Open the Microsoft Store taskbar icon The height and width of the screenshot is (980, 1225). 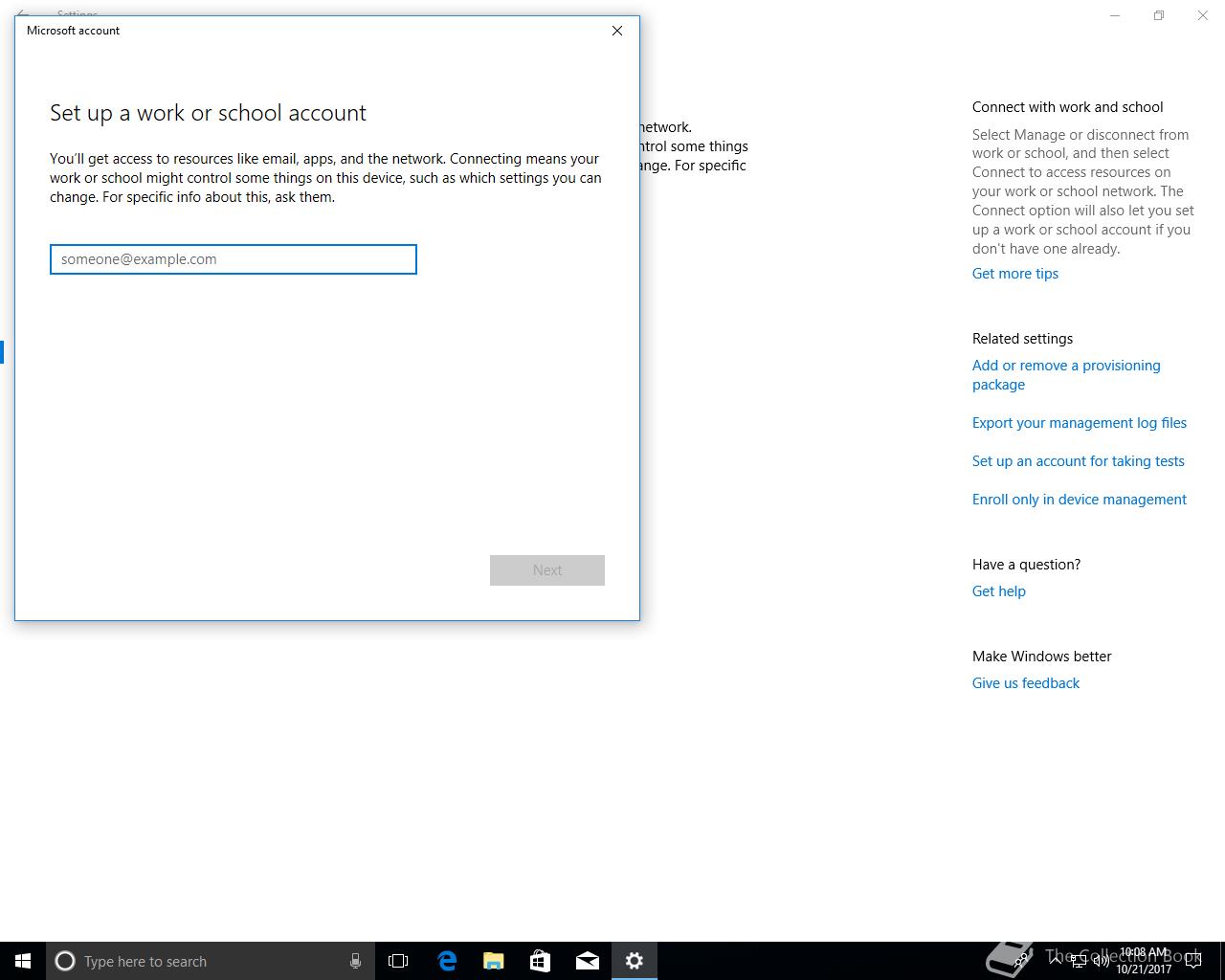tap(540, 961)
